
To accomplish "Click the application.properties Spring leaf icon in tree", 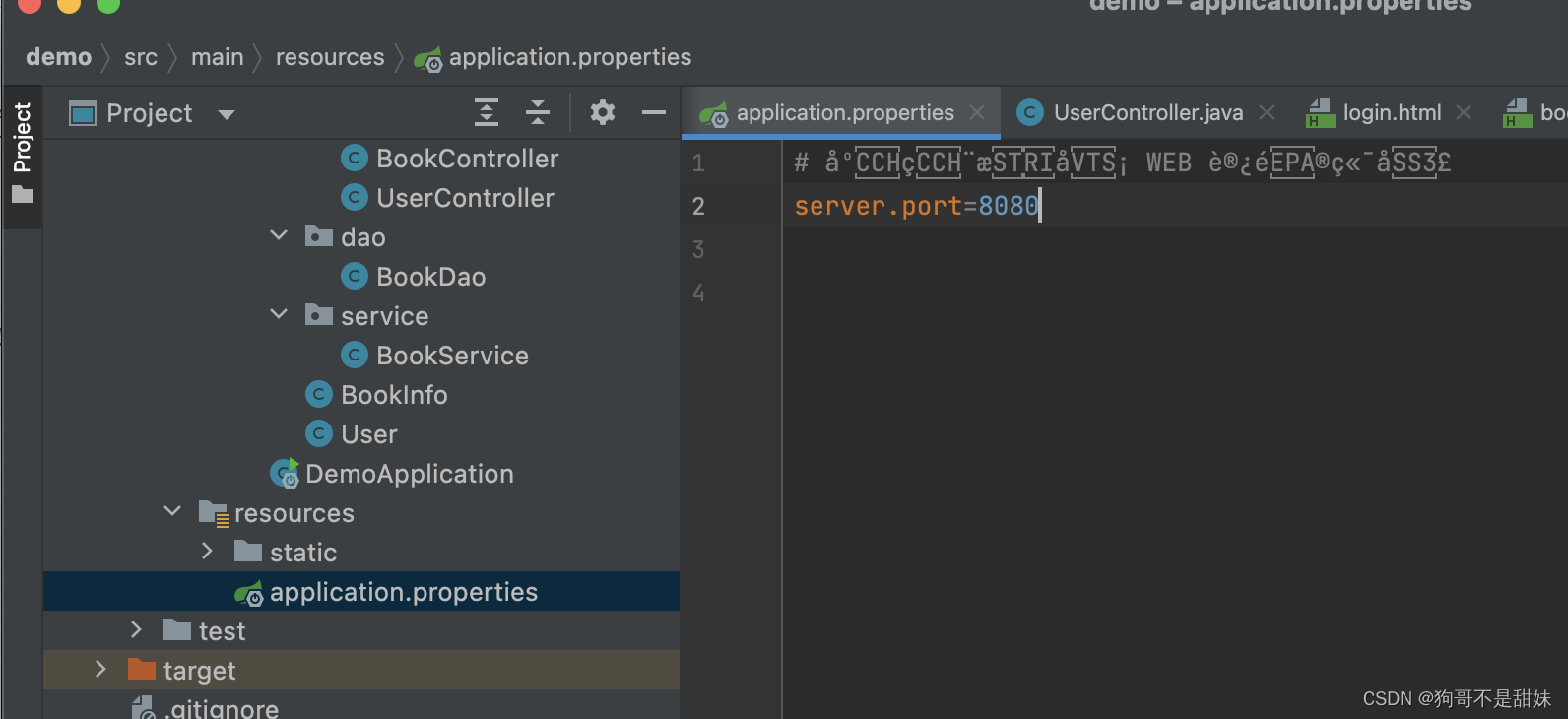I will [248, 593].
